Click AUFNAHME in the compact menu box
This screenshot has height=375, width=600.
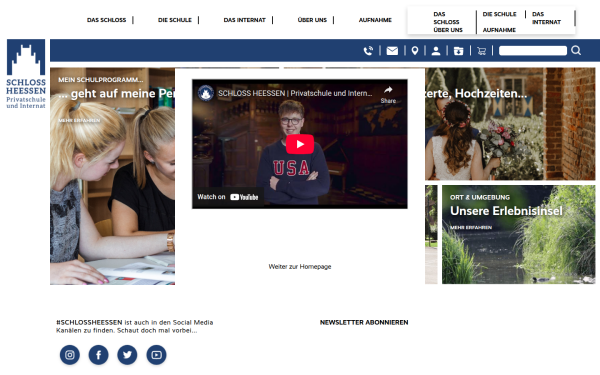(x=499, y=30)
